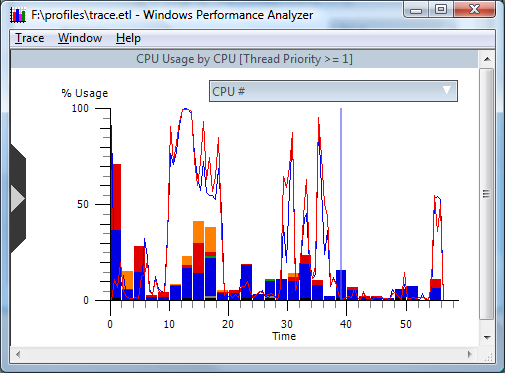This screenshot has height=373, width=505.
Task: Click the application icon in title bar
Action: coord(18,15)
